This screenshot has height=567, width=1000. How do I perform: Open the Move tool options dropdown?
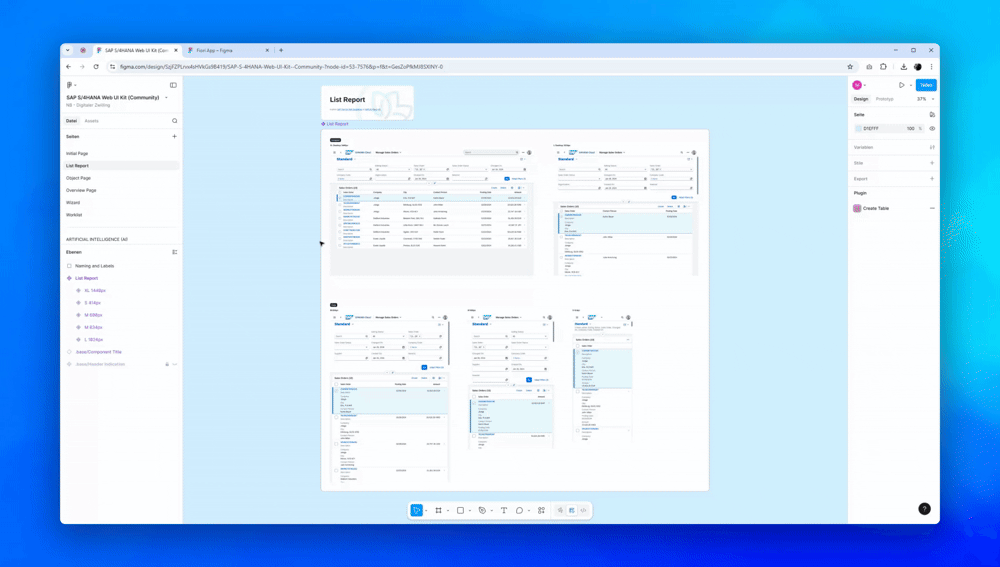426,511
